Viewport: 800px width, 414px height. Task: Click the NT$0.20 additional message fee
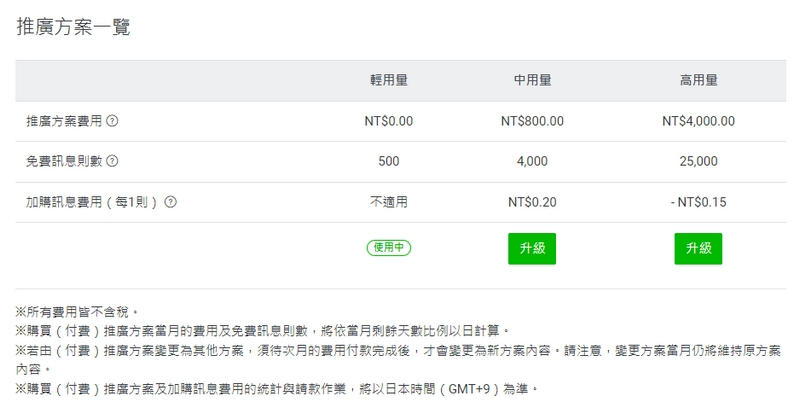532,201
